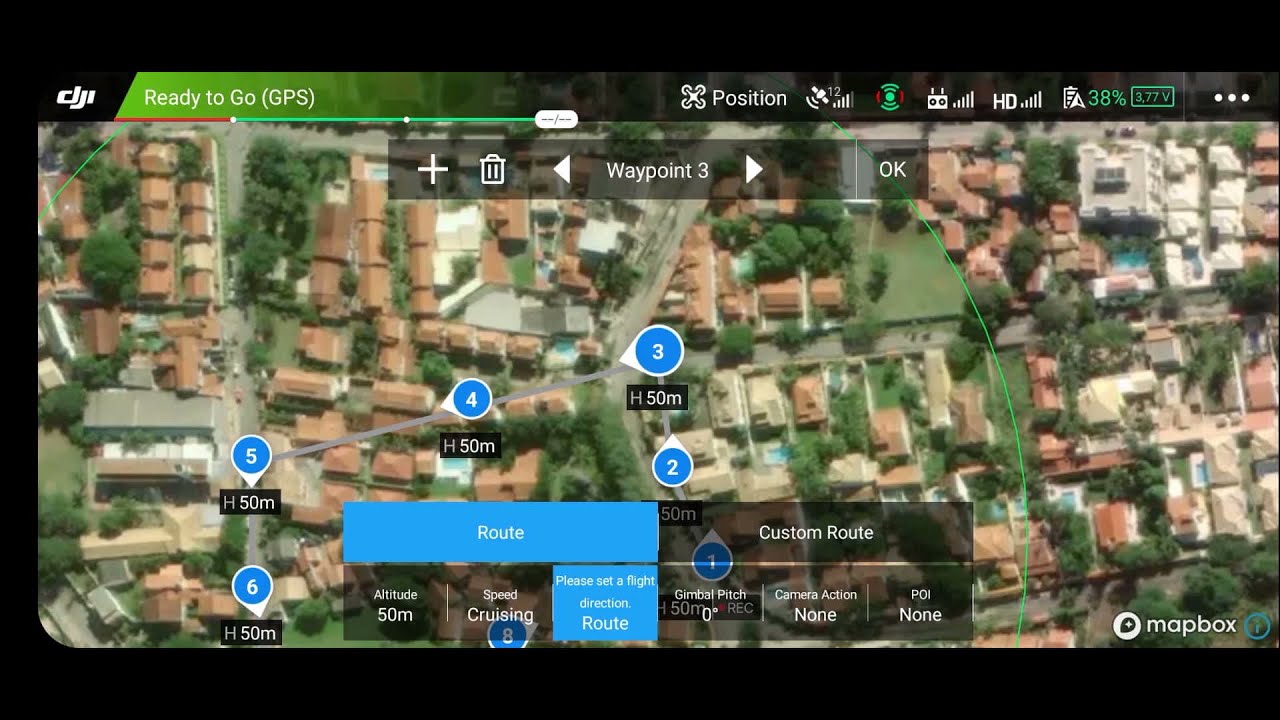Open battery 38% status
The image size is (1280, 720).
[x=1094, y=98]
